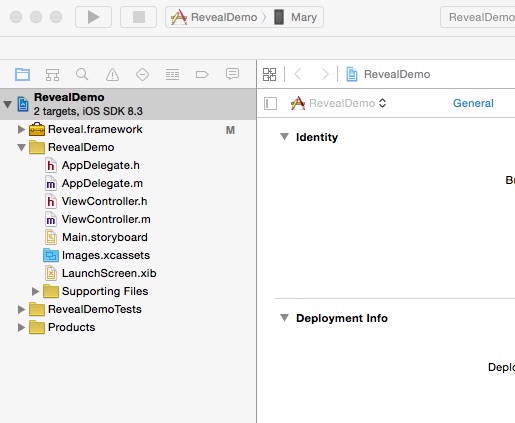This screenshot has height=423, width=515.
Task: Click RevealDemo in the jump bar
Action: click(x=397, y=74)
